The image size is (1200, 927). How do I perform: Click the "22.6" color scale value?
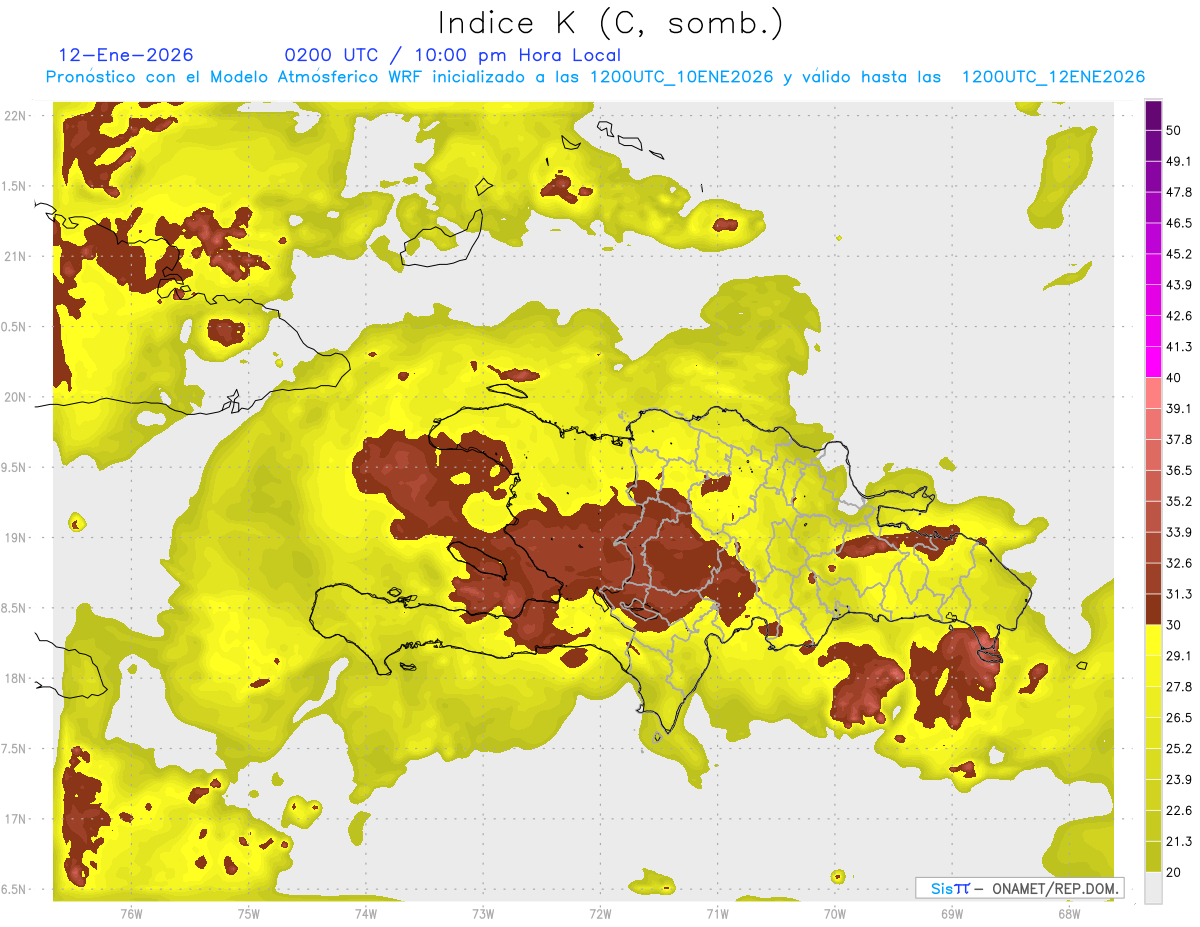pyautogui.click(x=1178, y=810)
